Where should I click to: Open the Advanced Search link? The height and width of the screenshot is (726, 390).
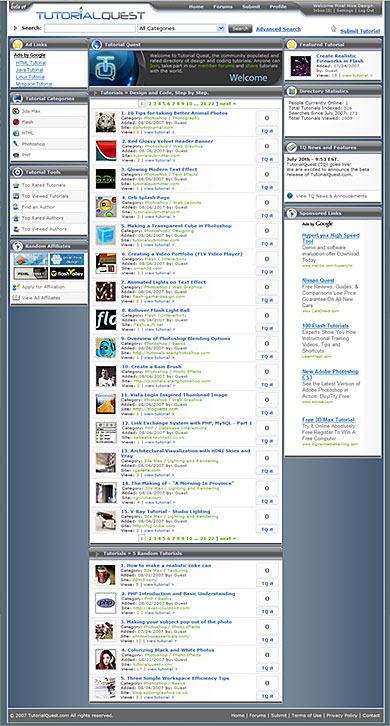(278, 29)
